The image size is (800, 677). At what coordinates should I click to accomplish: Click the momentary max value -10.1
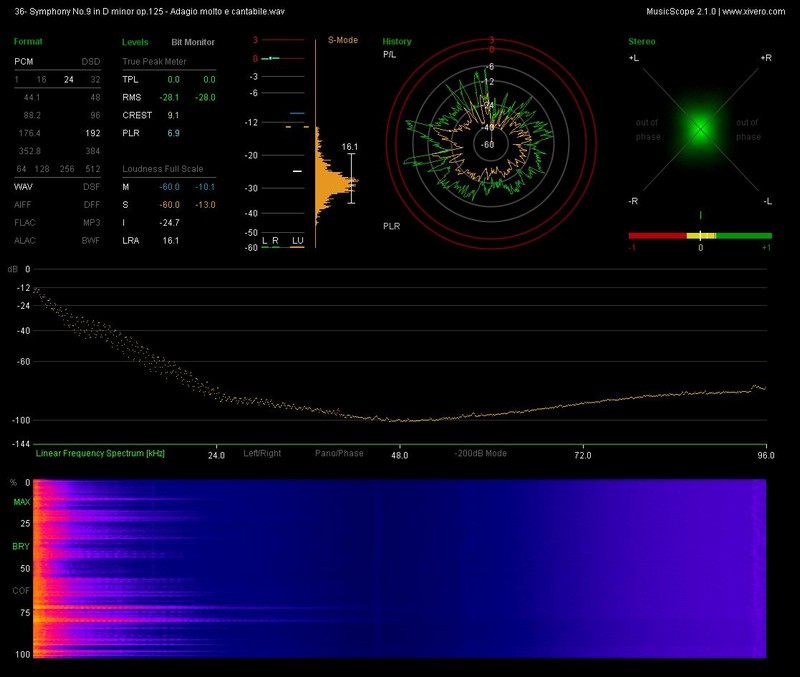(205, 187)
